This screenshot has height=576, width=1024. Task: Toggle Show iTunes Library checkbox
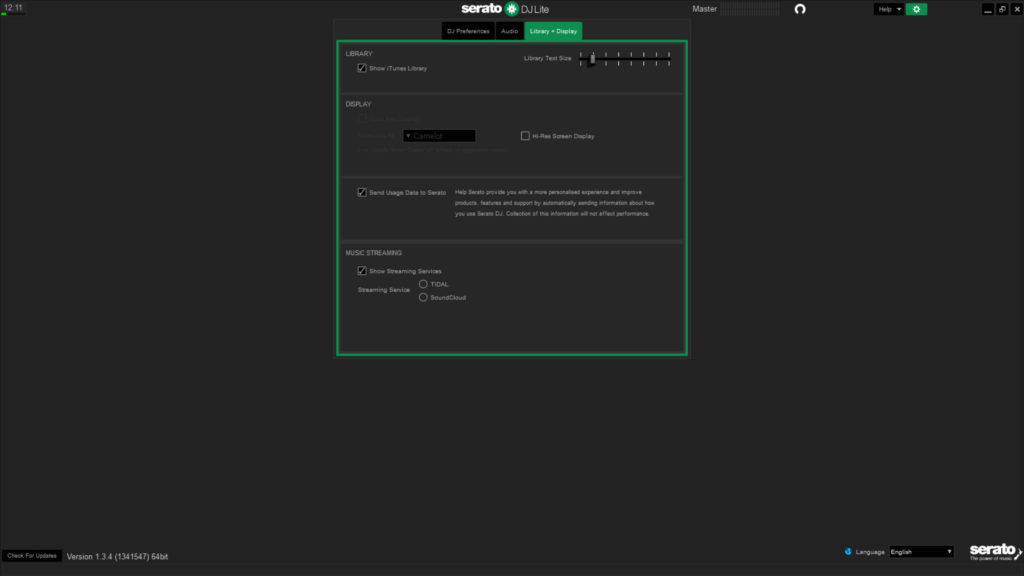[362, 68]
